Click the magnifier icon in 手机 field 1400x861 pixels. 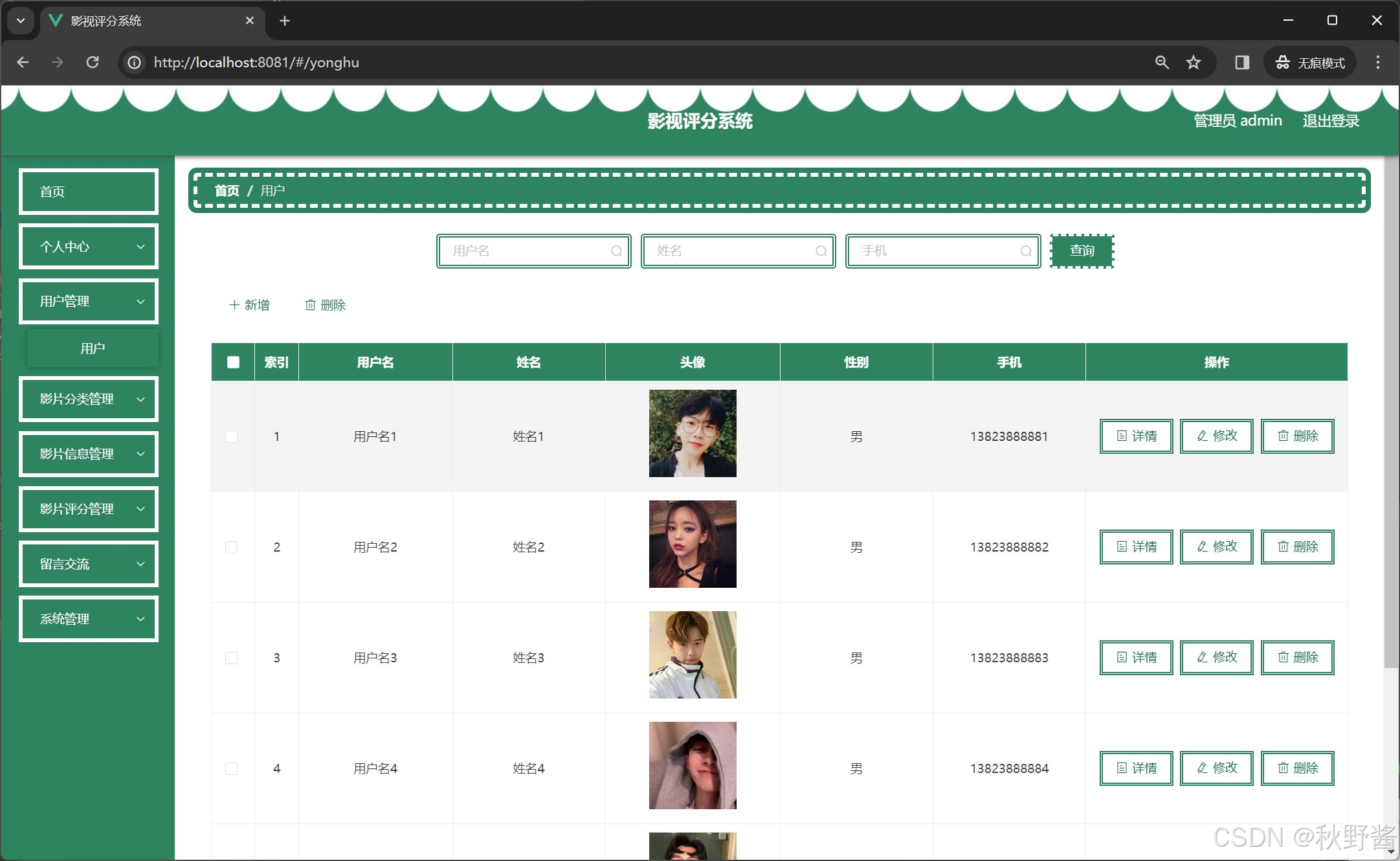click(1025, 251)
